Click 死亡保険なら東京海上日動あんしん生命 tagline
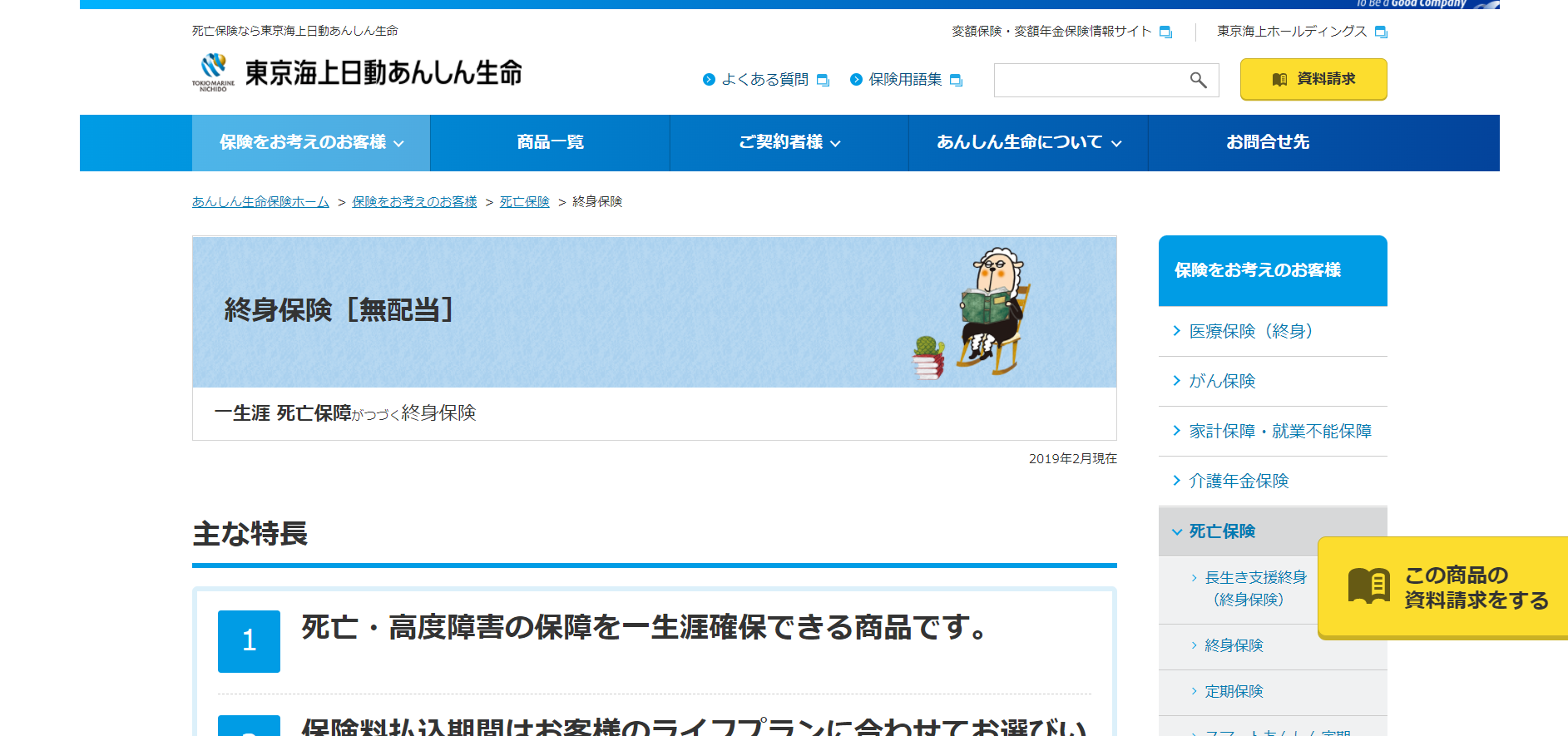This screenshot has height=736, width=1568. coord(294,31)
